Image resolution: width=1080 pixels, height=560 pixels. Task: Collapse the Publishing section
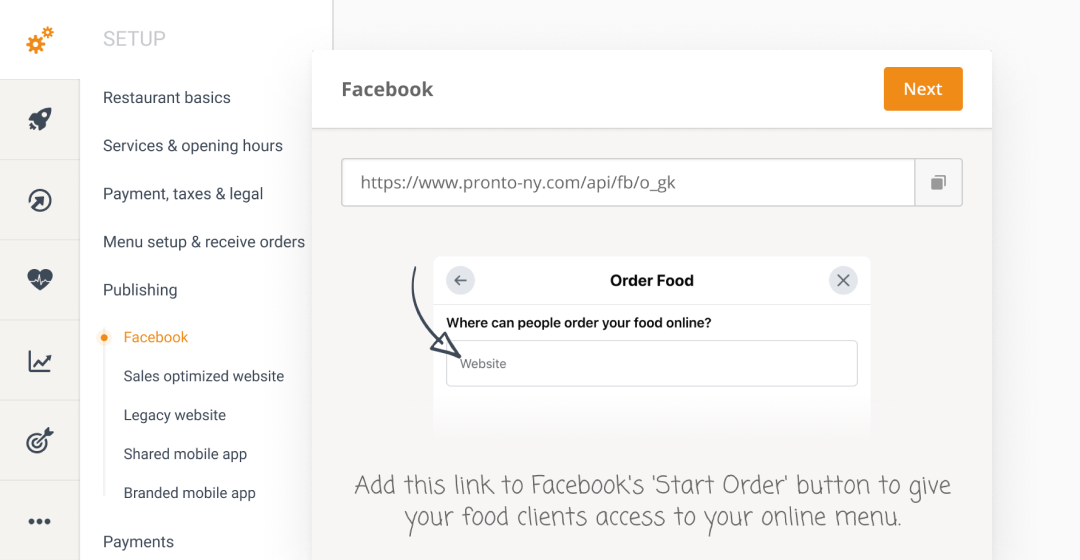pos(140,290)
